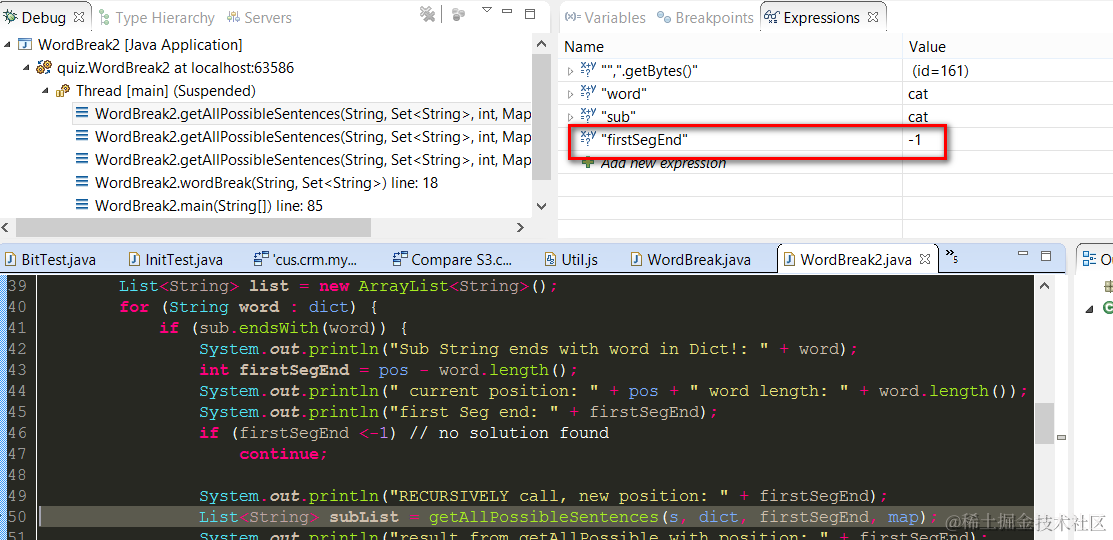The height and width of the screenshot is (540, 1113).
Task: Click the stack frame icon for main line 85
Action: tap(82, 206)
